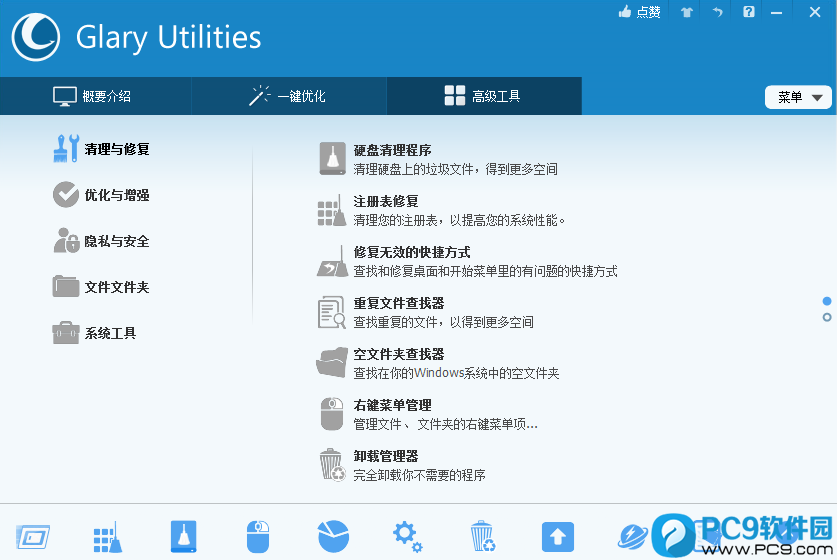Viewport: 837px width, 560px height.
Task: Click bottom toolbar registry repair icon
Action: tap(108, 537)
